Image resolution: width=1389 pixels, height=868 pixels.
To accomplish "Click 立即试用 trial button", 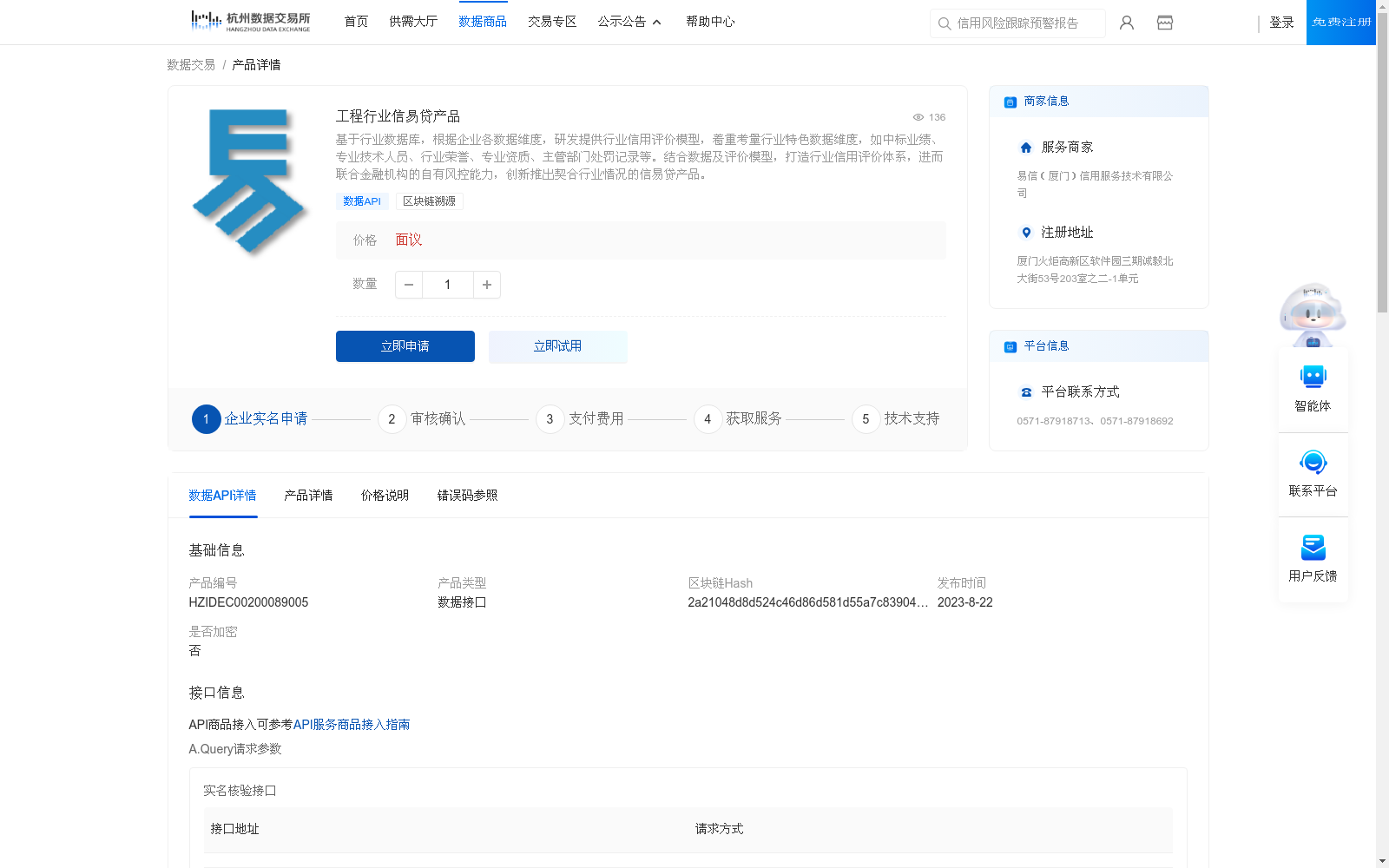I will point(558,346).
